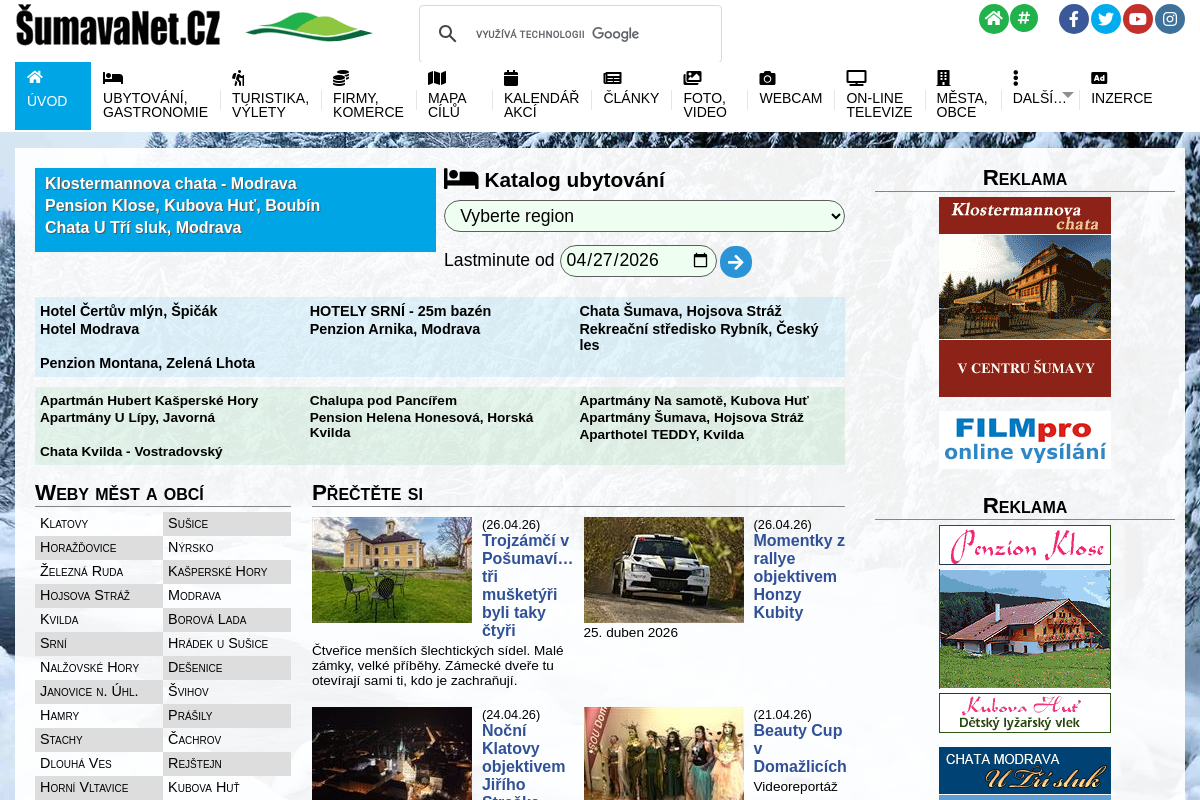
Task: Open the Facebook social icon
Action: coord(1074,19)
